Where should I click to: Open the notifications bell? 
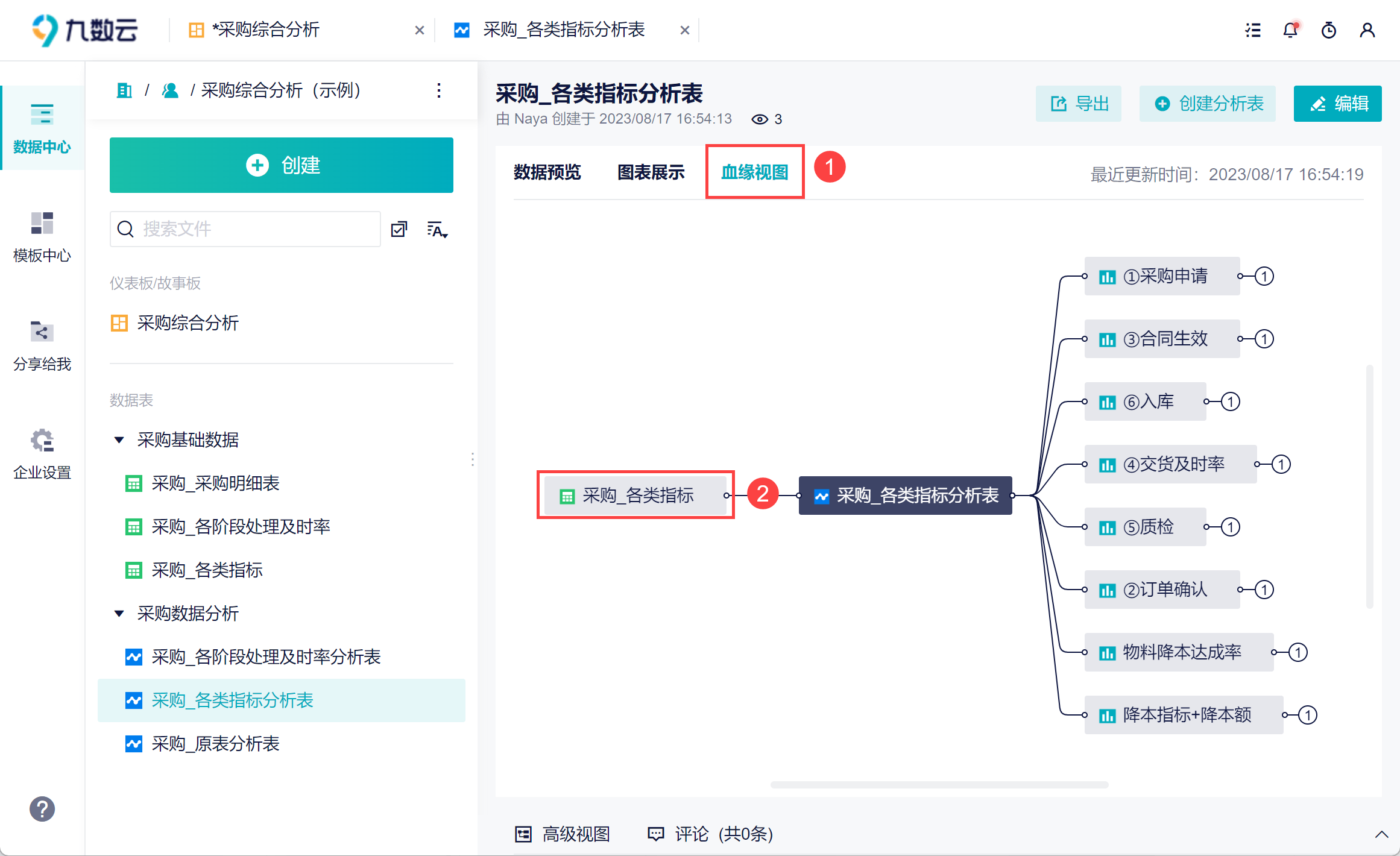[1290, 30]
